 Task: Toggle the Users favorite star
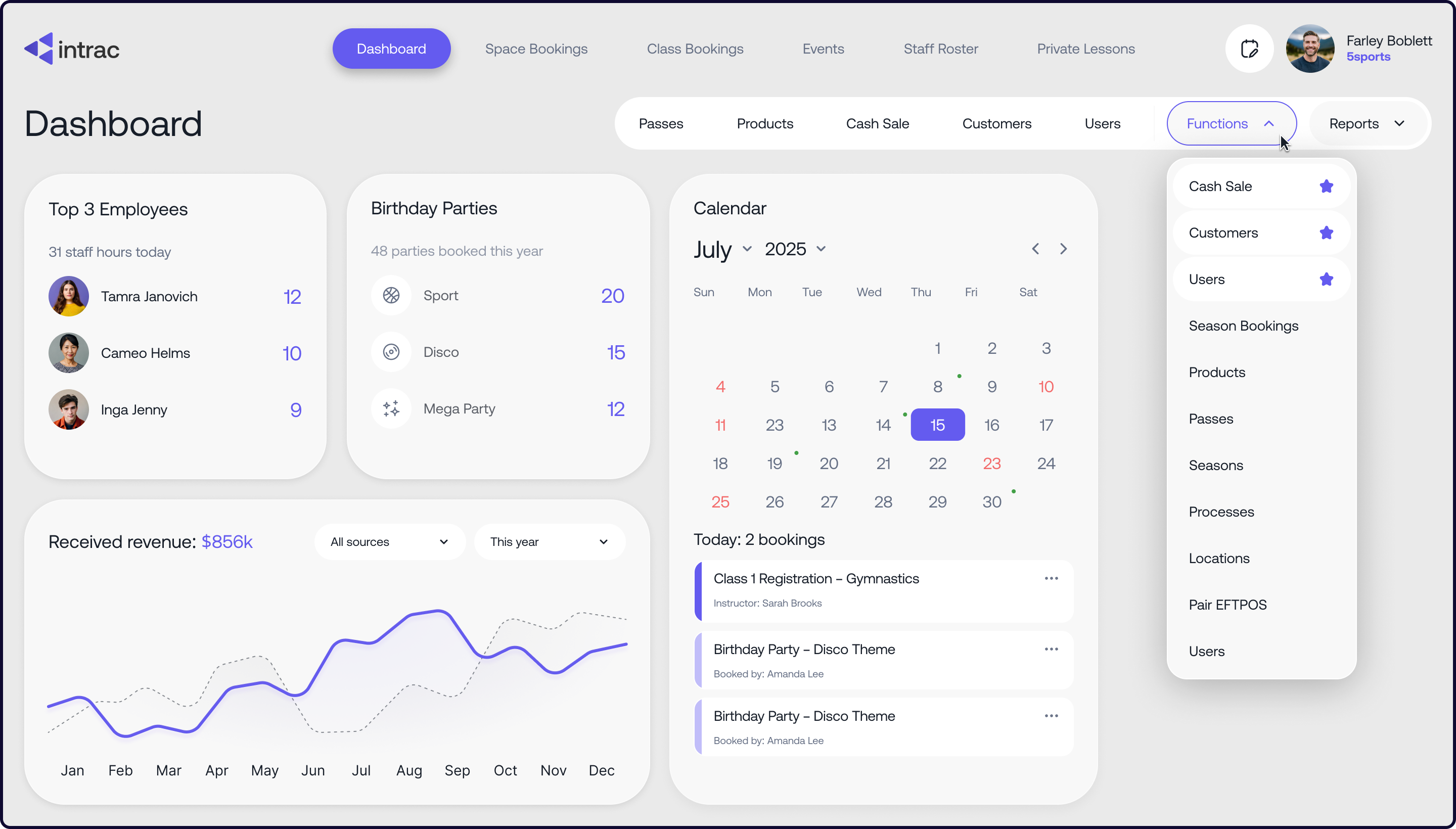1326,280
